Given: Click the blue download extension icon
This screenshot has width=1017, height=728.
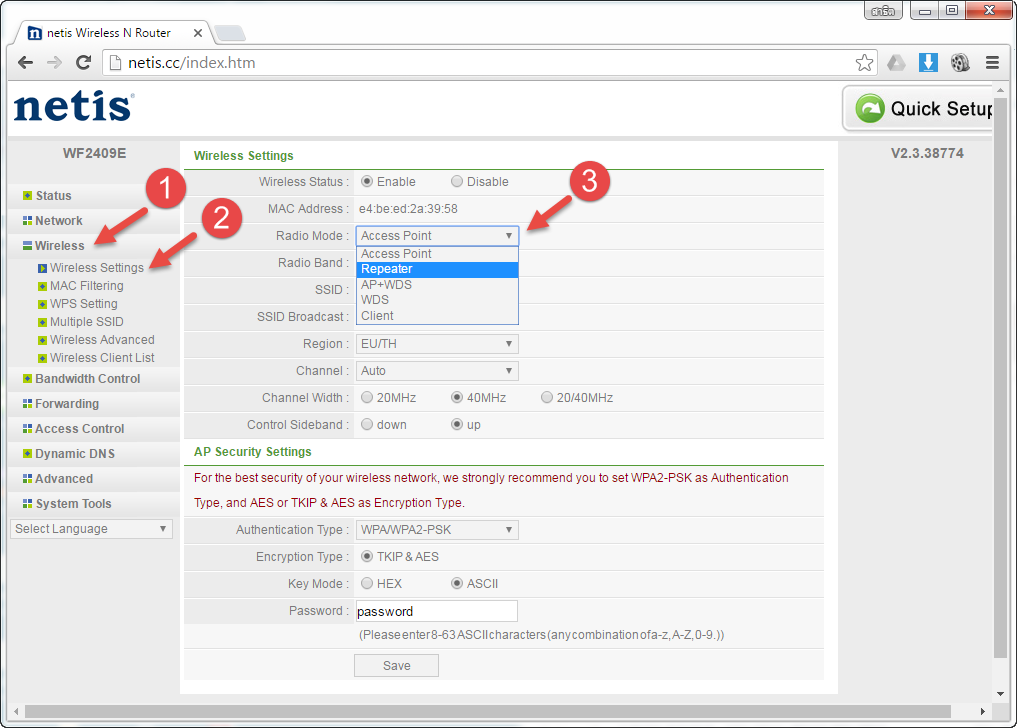Looking at the screenshot, I should coord(928,62).
